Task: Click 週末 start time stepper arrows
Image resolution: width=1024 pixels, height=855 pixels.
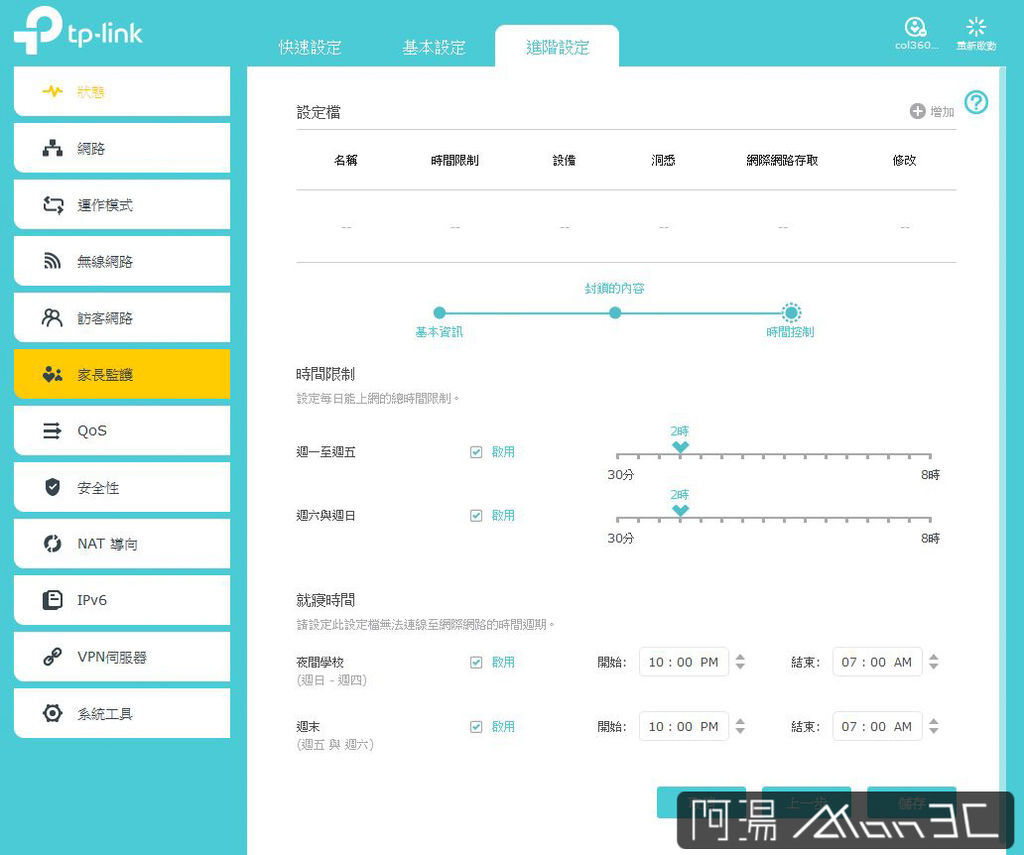Action: coord(740,726)
